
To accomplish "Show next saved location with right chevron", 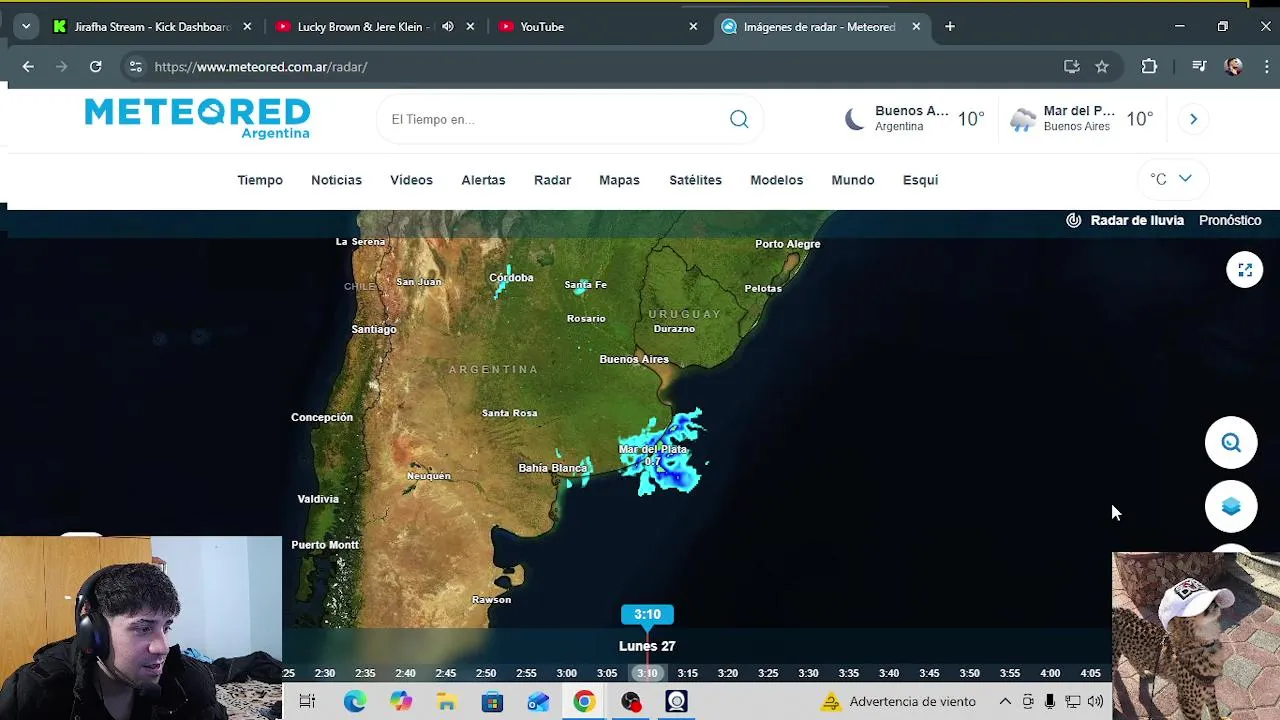I will coord(1193,119).
